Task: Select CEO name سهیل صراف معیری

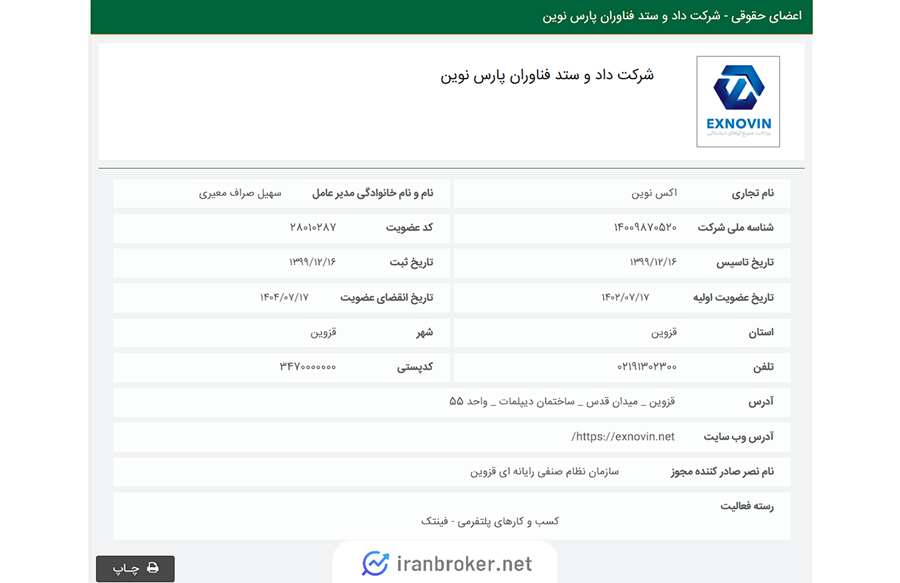Action: point(240,193)
